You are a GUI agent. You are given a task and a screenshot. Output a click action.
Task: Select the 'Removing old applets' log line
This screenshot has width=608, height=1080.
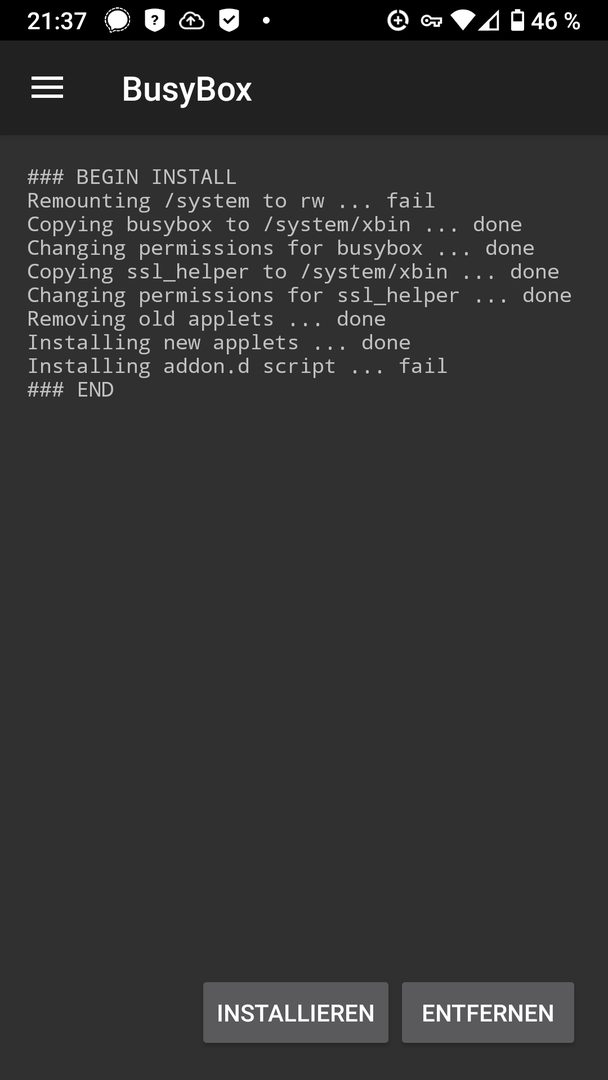pyautogui.click(x=207, y=319)
